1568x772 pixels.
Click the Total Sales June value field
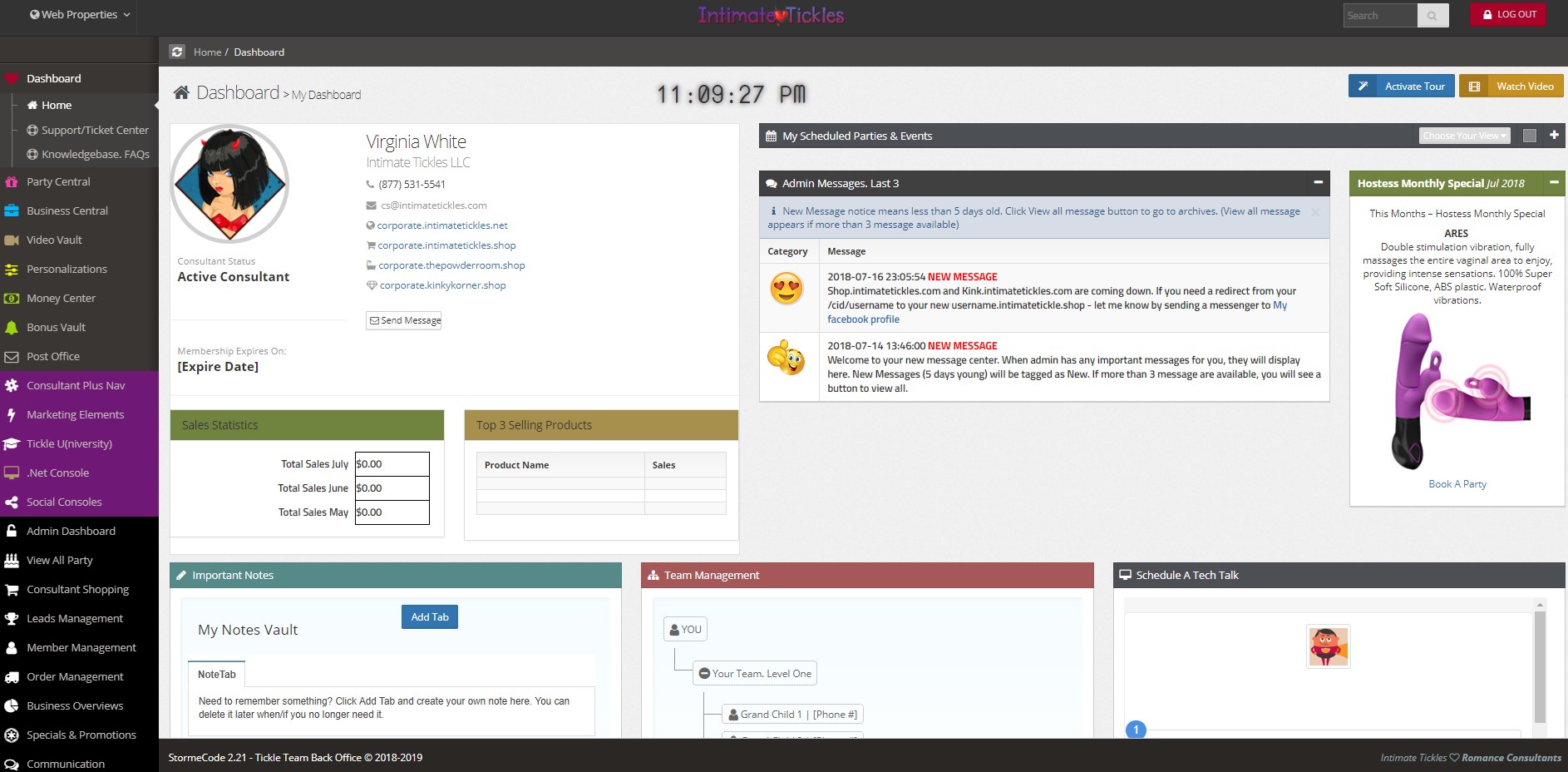coord(392,488)
